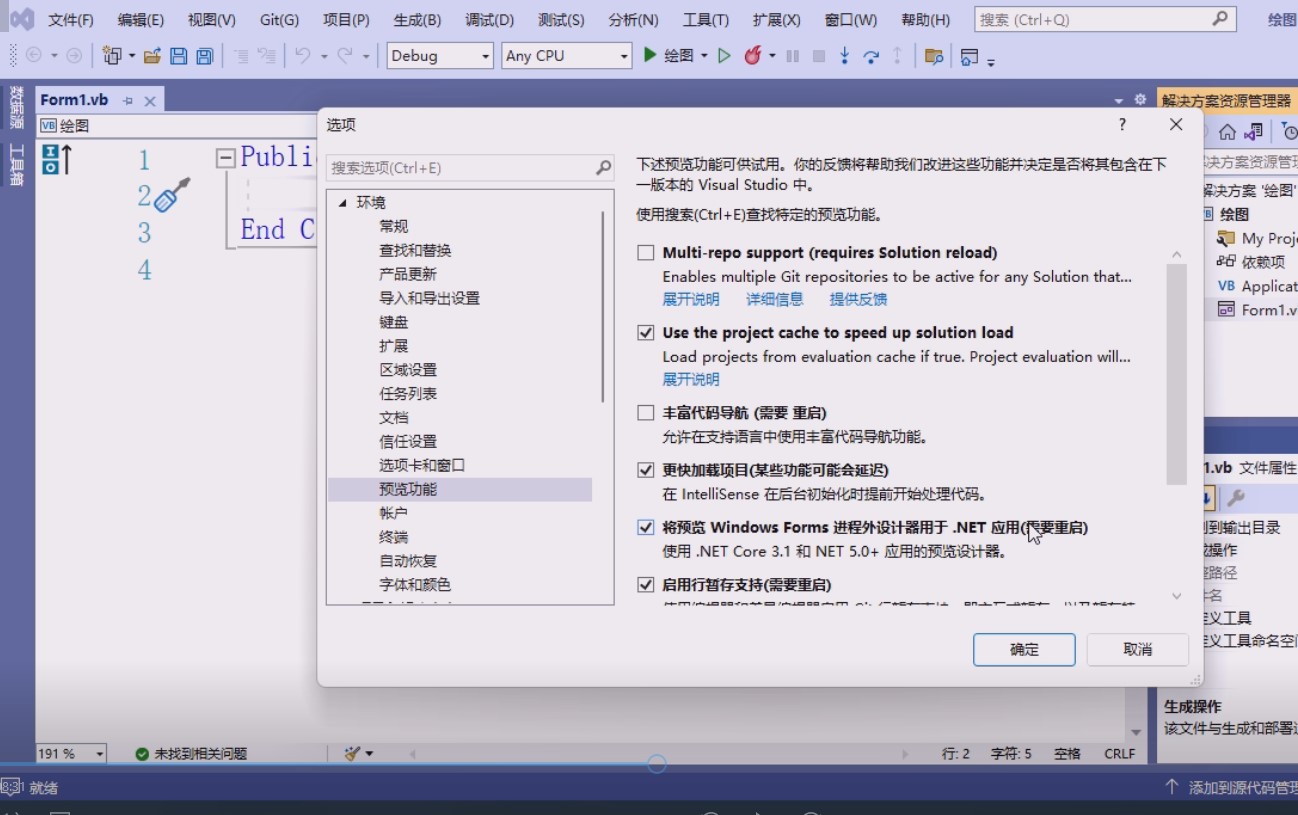Enable Multi-repo support checkbox
Image resolution: width=1298 pixels, height=815 pixels.
[646, 253]
